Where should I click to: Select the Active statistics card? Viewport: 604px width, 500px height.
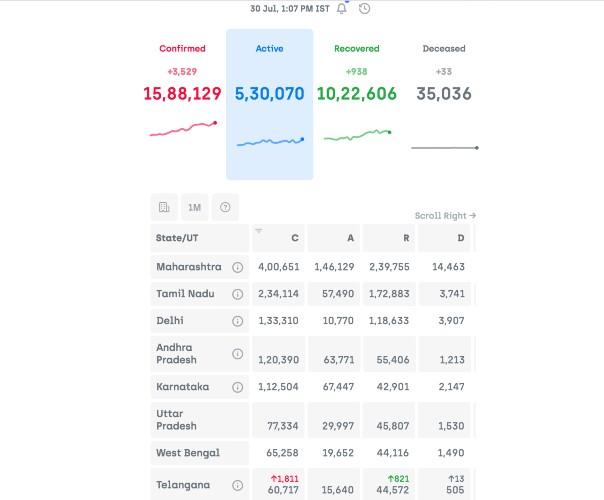point(269,103)
